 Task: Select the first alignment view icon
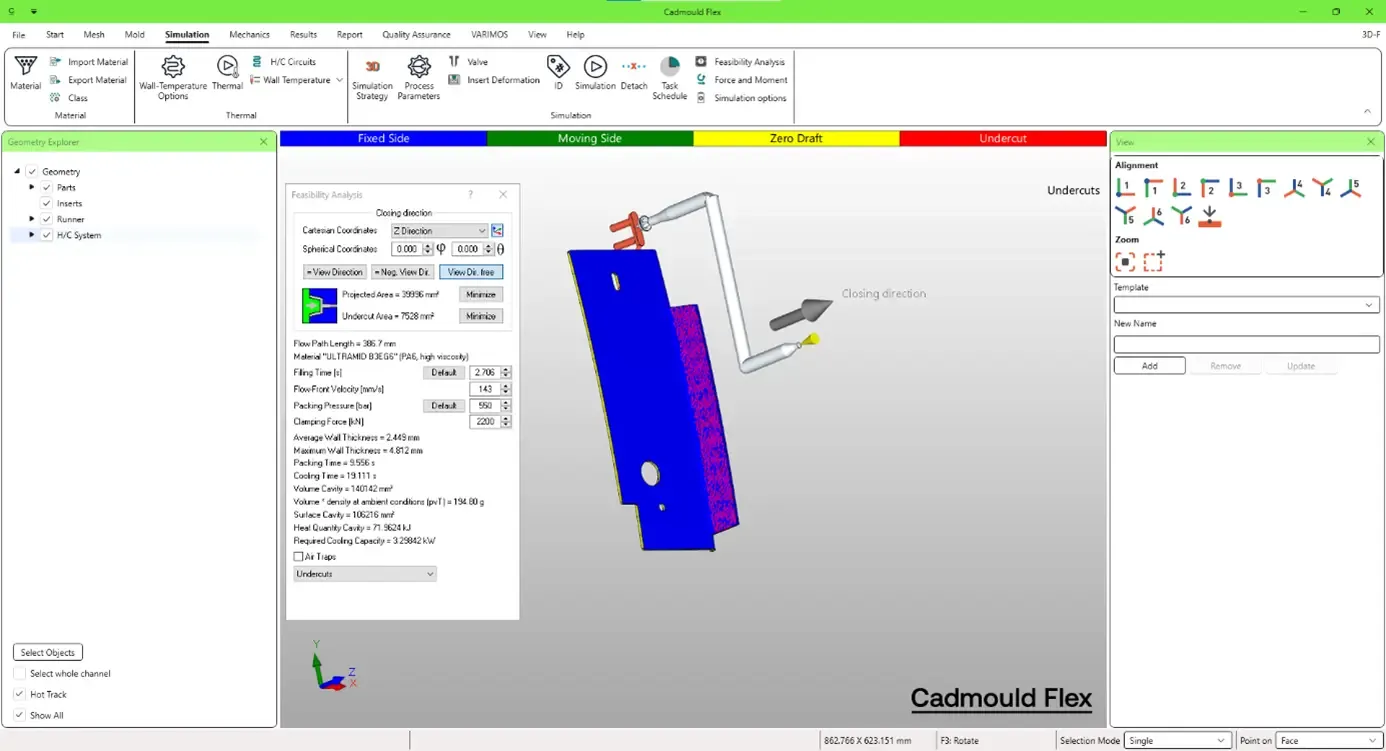[x=1125, y=187]
